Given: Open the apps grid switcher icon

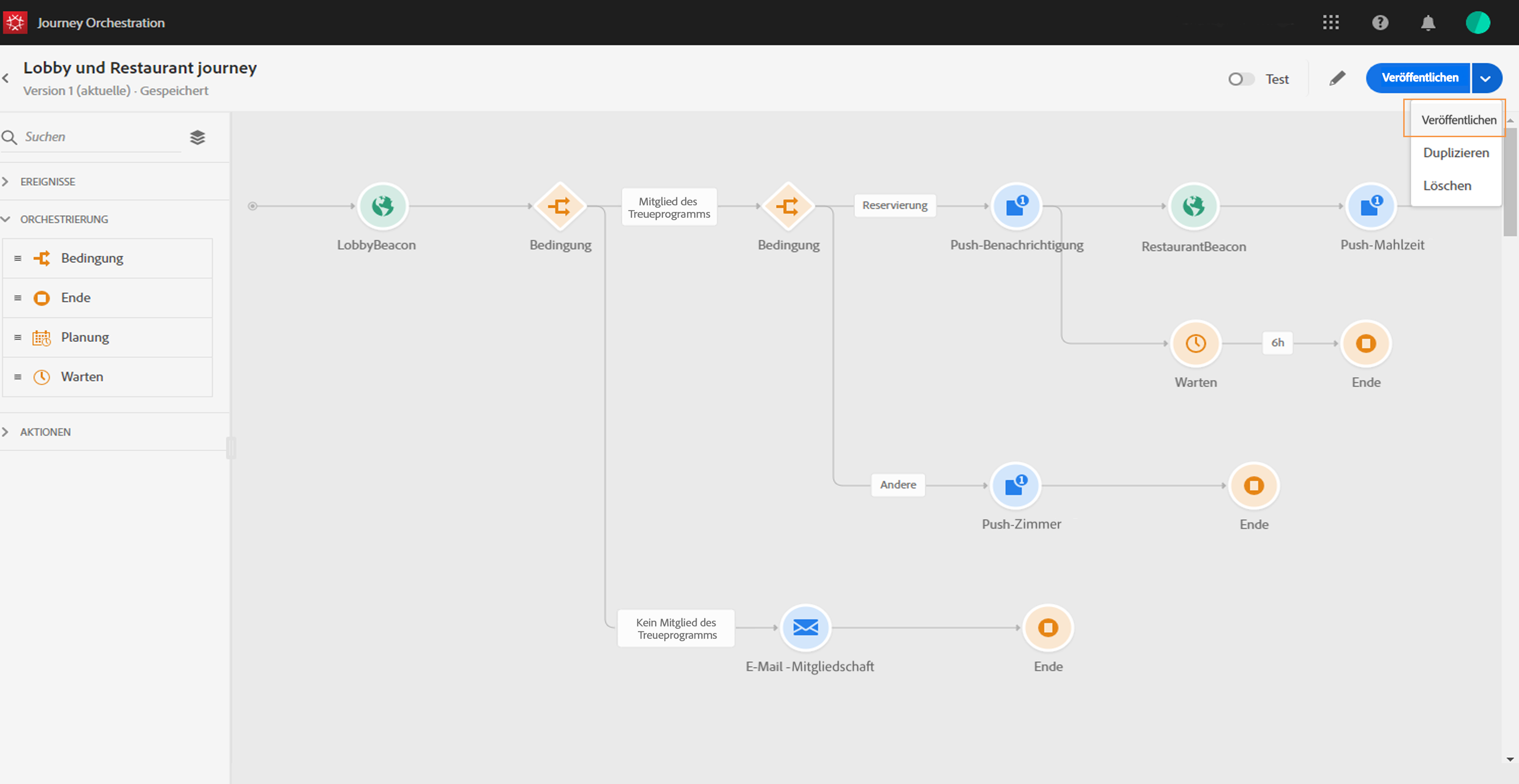Looking at the screenshot, I should tap(1330, 22).
